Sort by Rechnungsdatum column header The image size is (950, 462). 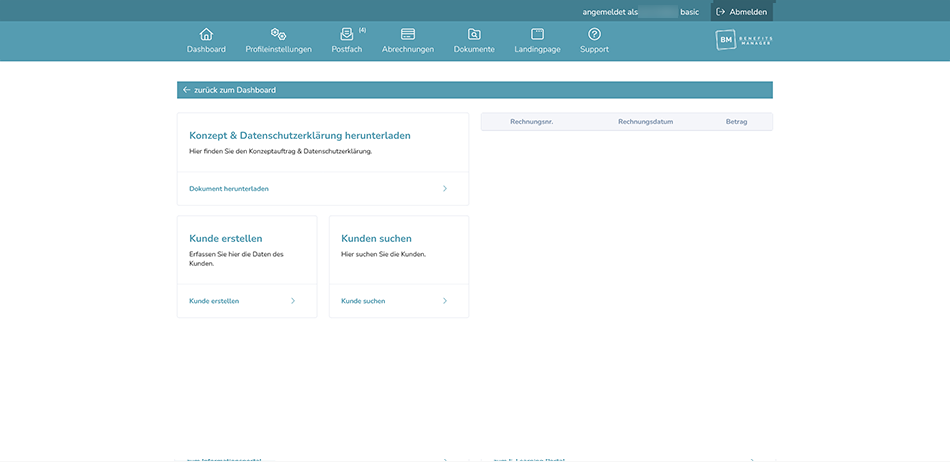645,122
